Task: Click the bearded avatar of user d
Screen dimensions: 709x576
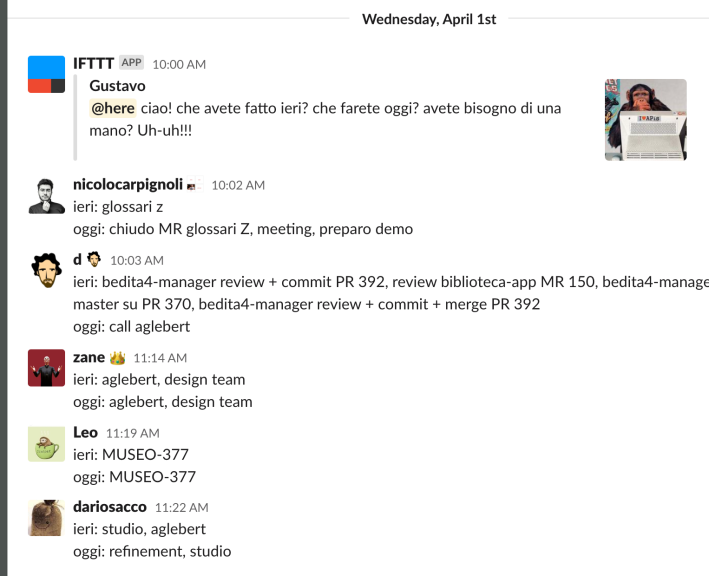Action: pos(46,270)
